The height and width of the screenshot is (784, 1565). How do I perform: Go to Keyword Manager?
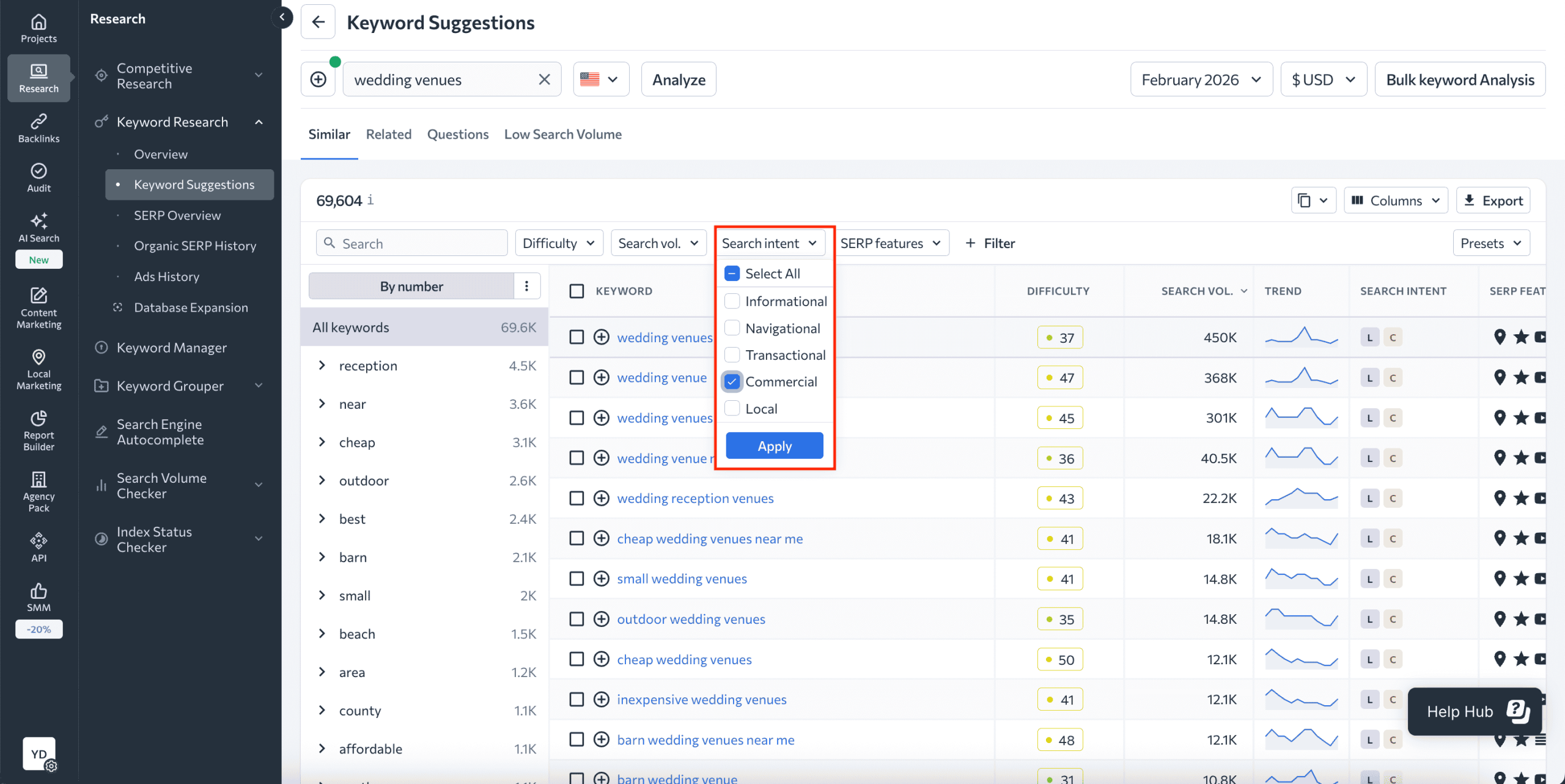click(x=172, y=347)
